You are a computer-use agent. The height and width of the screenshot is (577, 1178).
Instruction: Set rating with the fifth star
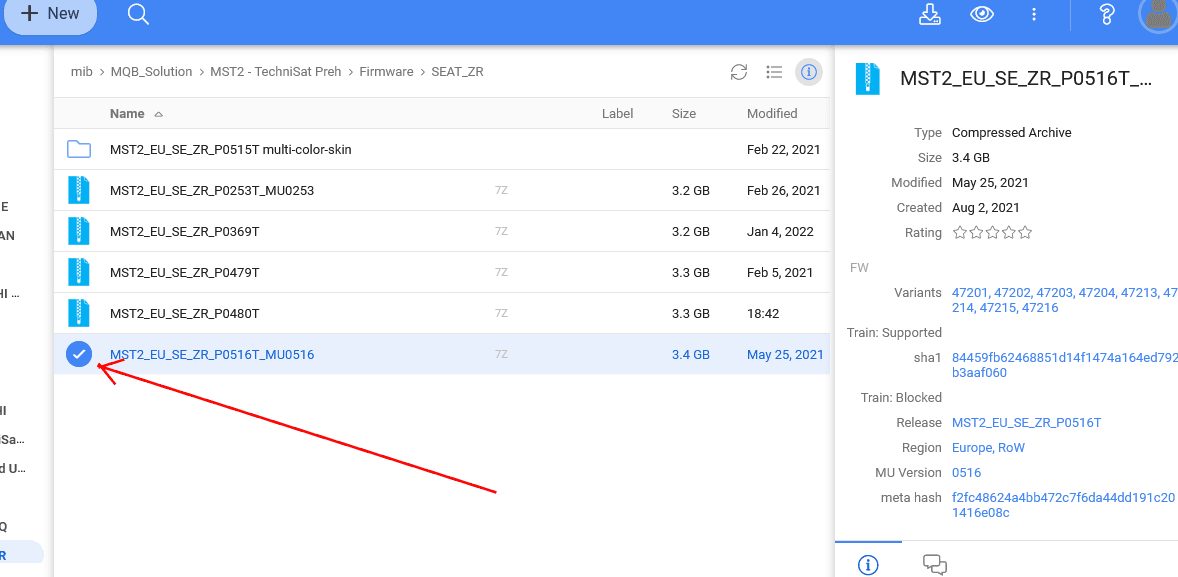[1024, 233]
